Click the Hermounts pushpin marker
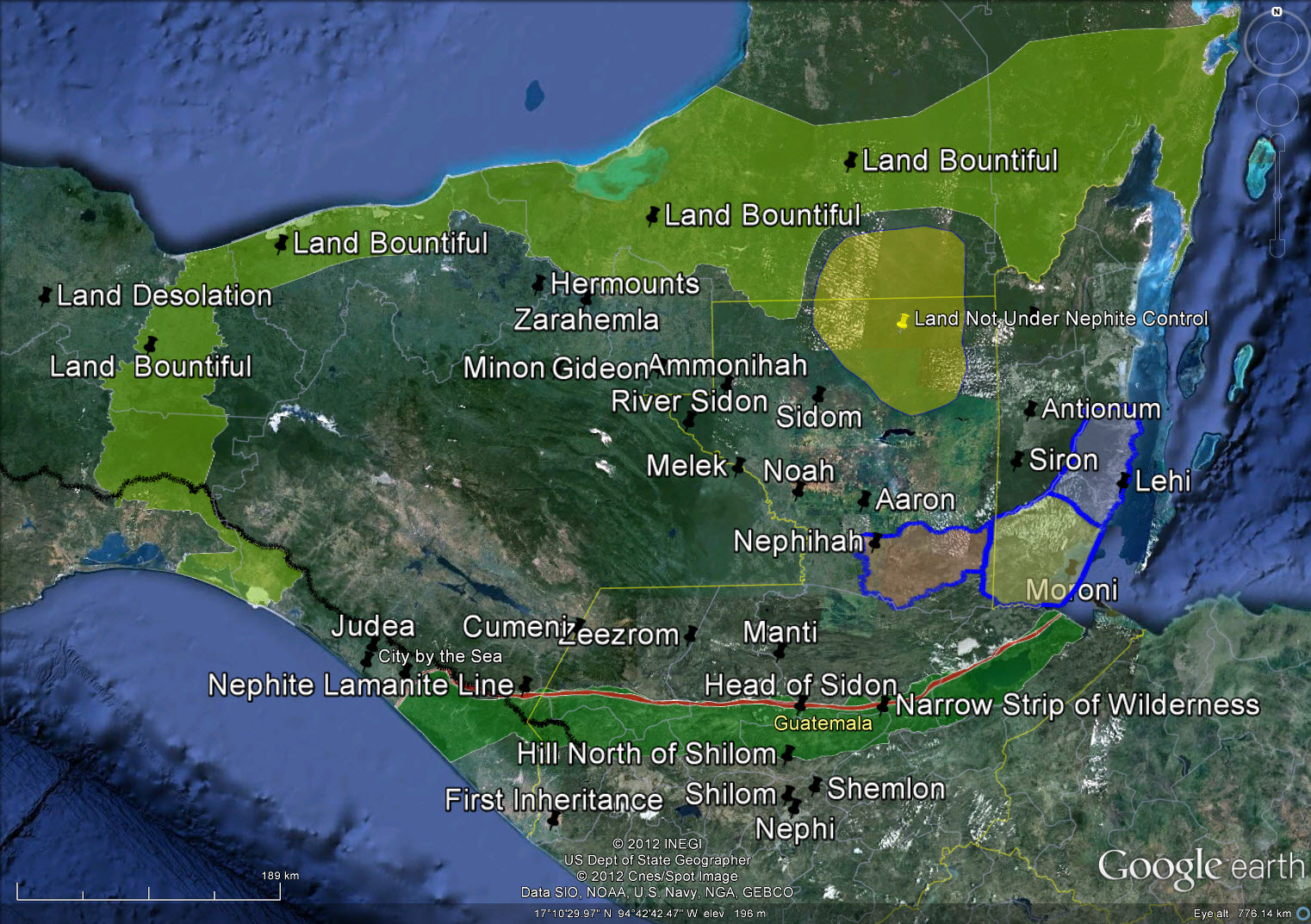The height and width of the screenshot is (924, 1311). tap(539, 283)
